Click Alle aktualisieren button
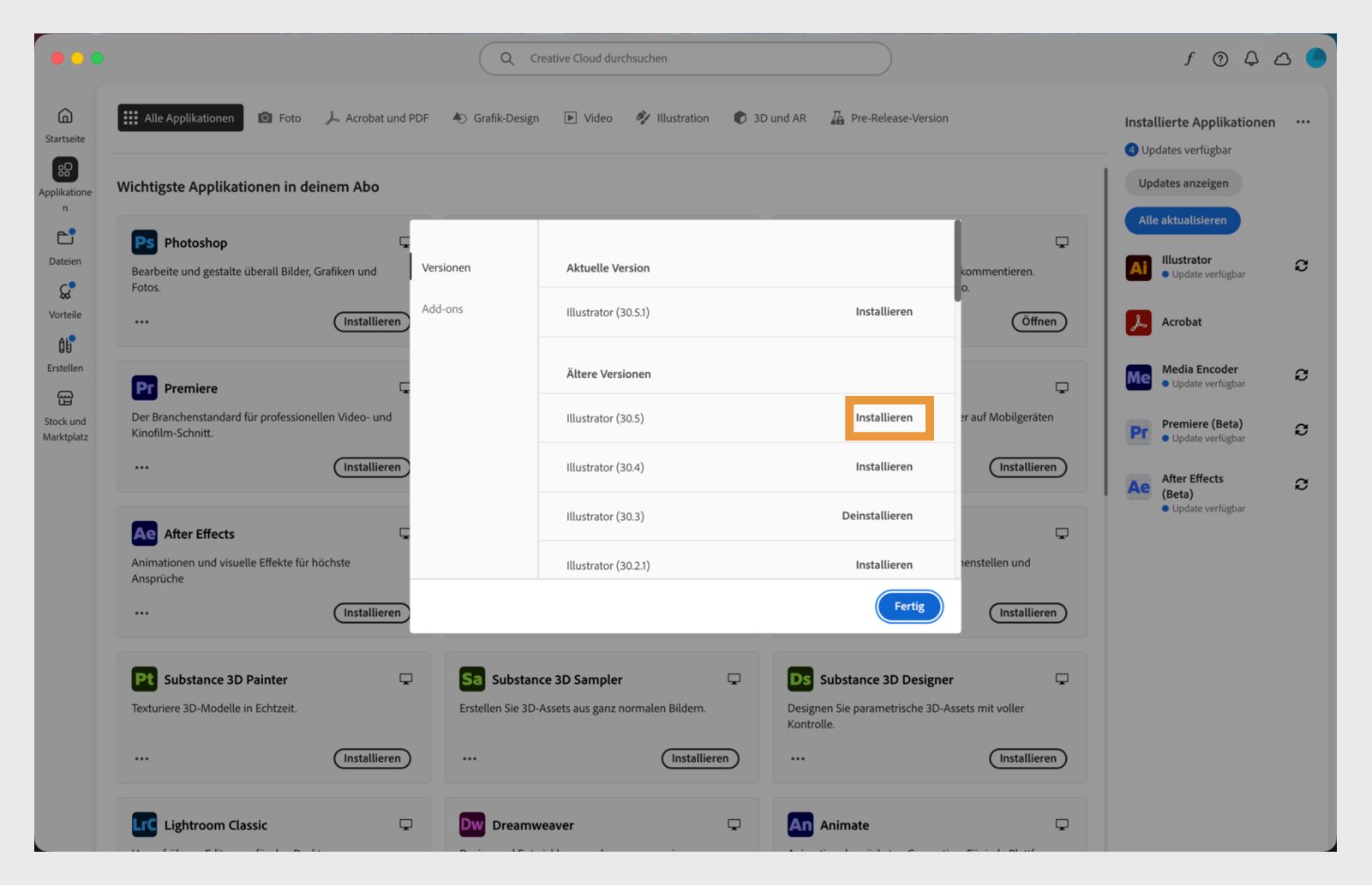This screenshot has width=1372, height=886. coord(1182,220)
